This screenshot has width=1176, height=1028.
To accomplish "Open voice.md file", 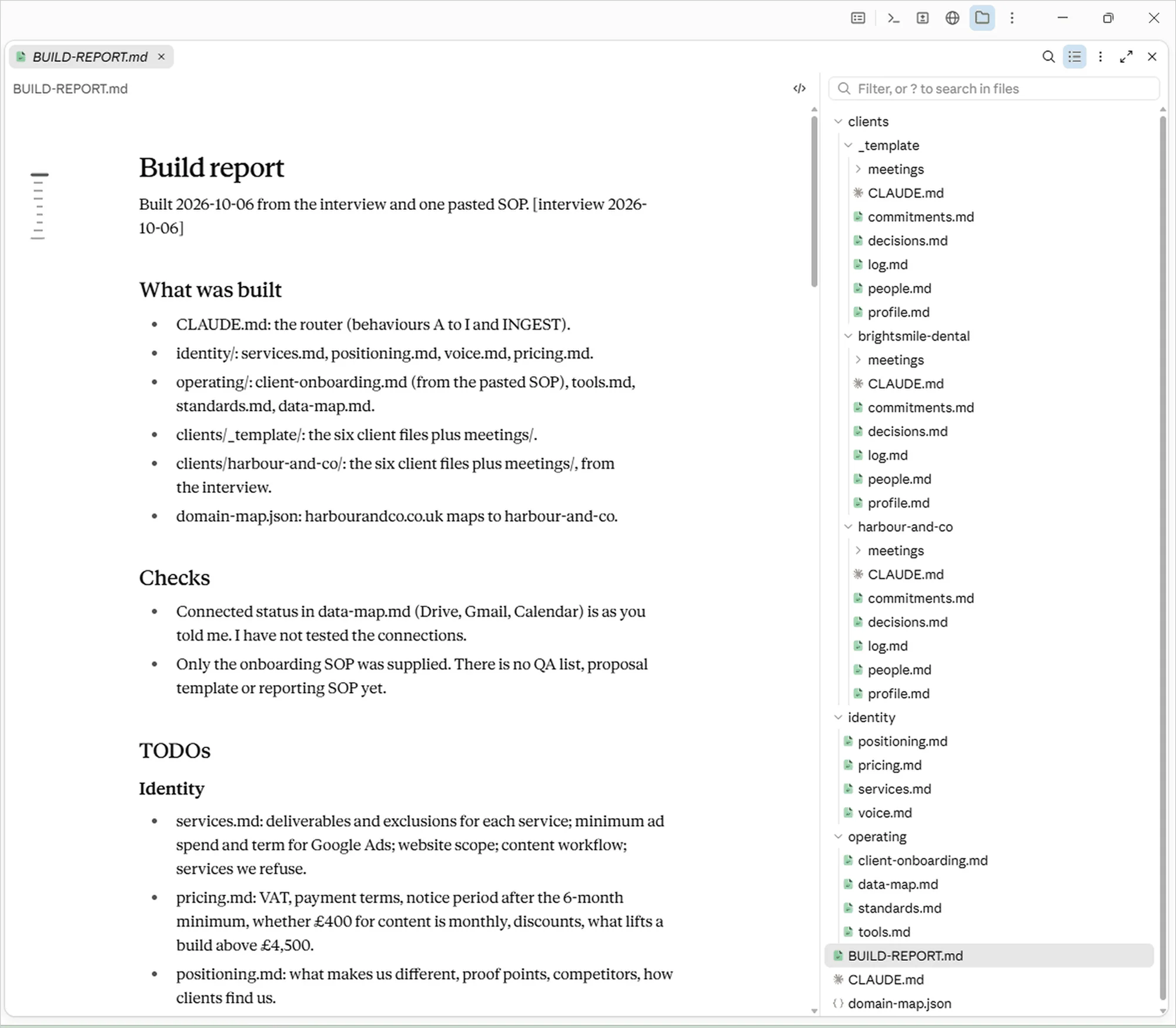I will pyautogui.click(x=885, y=813).
